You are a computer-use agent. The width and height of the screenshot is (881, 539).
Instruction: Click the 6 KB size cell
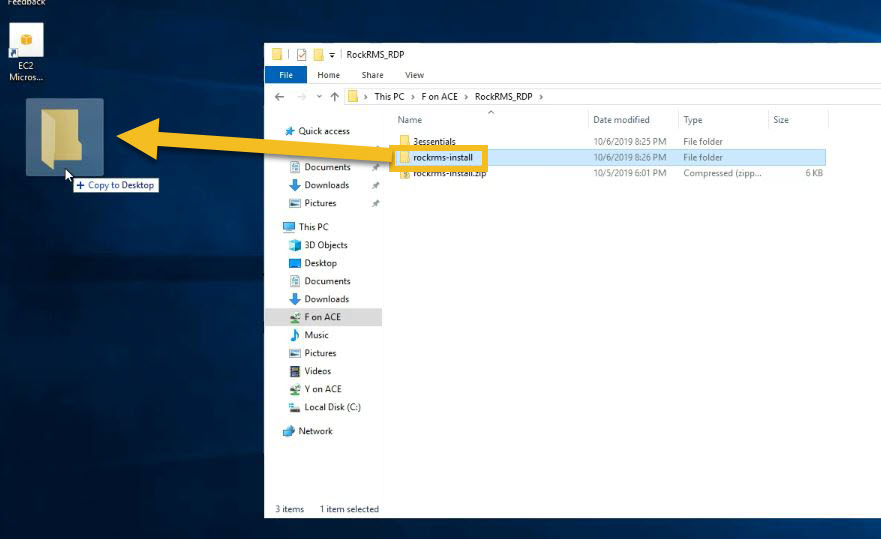[x=814, y=173]
